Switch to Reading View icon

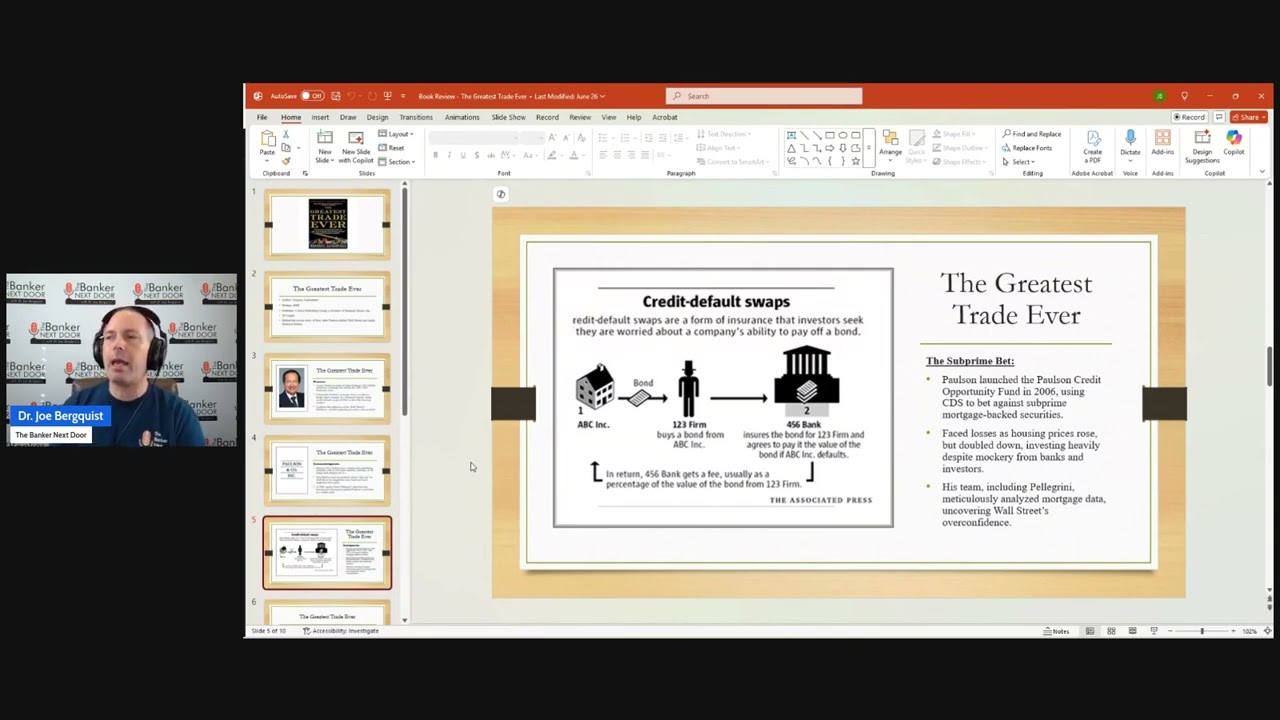tap(1132, 631)
